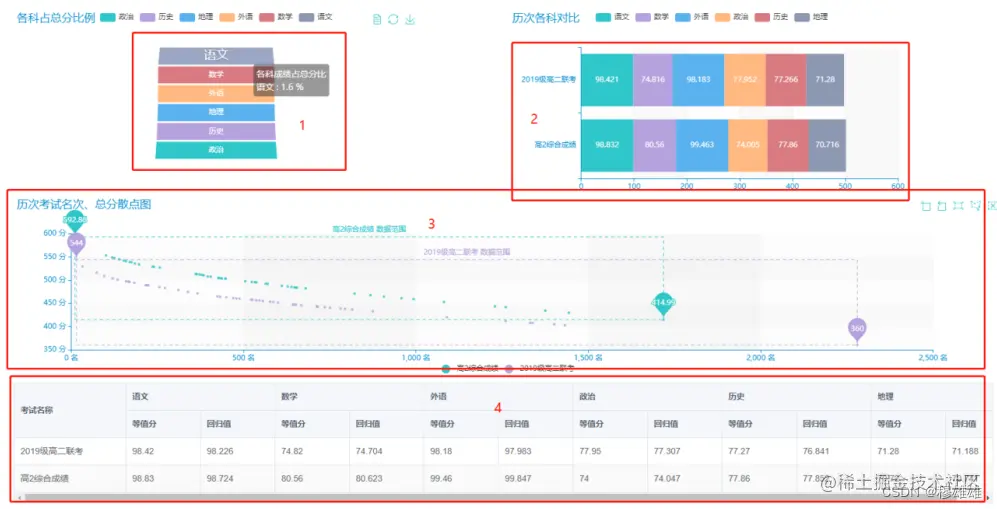Toggle 数学 legend in 历次各科对比 chart
997x509 pixels.
click(x=652, y=17)
